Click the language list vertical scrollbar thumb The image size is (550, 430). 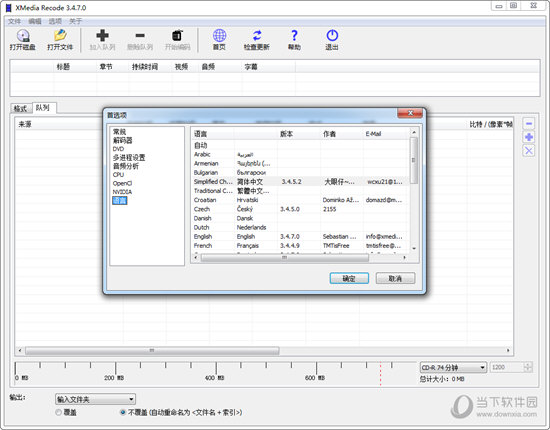(x=414, y=160)
